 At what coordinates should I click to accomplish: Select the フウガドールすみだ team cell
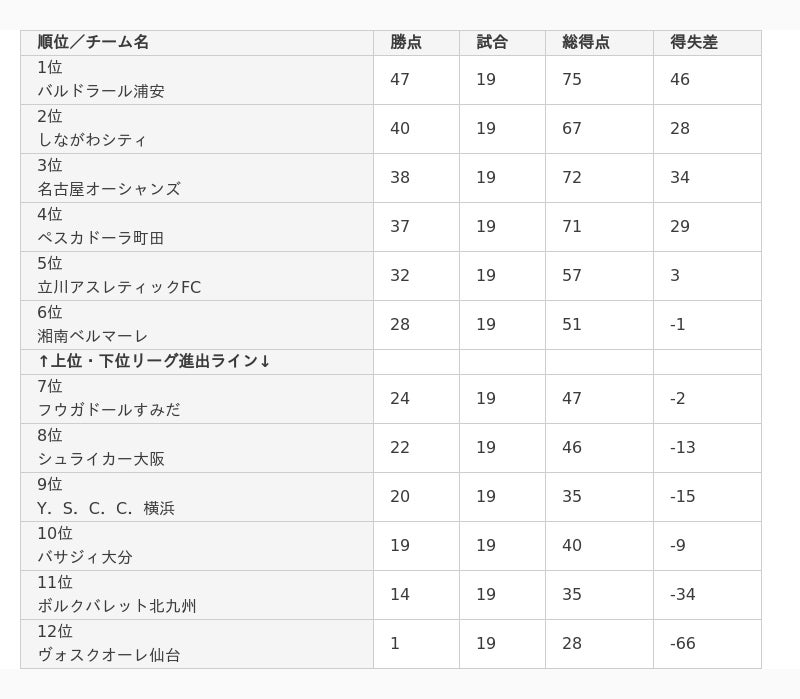[197, 399]
